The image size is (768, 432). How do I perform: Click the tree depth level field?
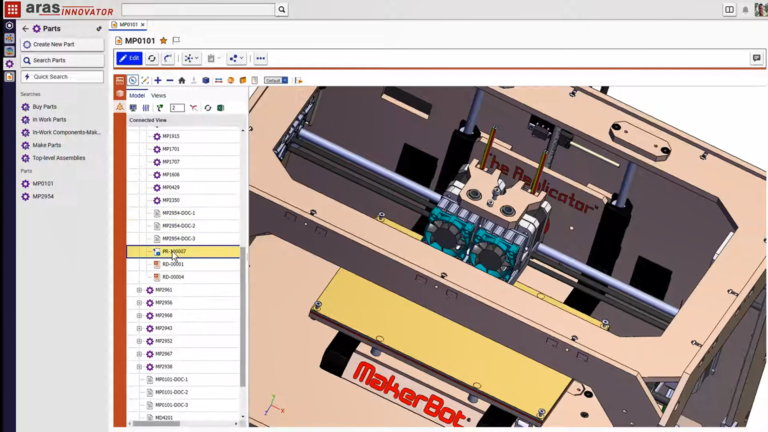point(177,108)
